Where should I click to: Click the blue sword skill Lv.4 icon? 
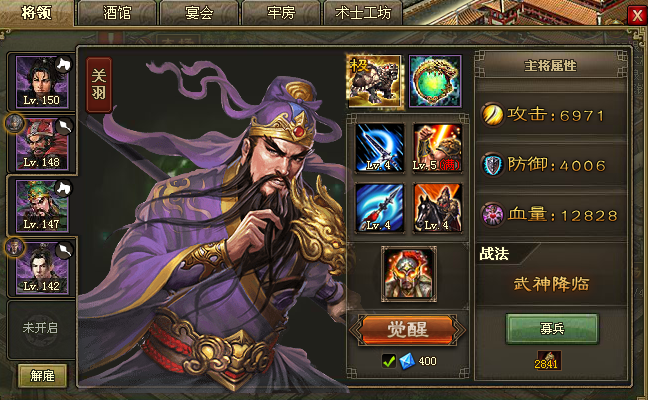380,148
